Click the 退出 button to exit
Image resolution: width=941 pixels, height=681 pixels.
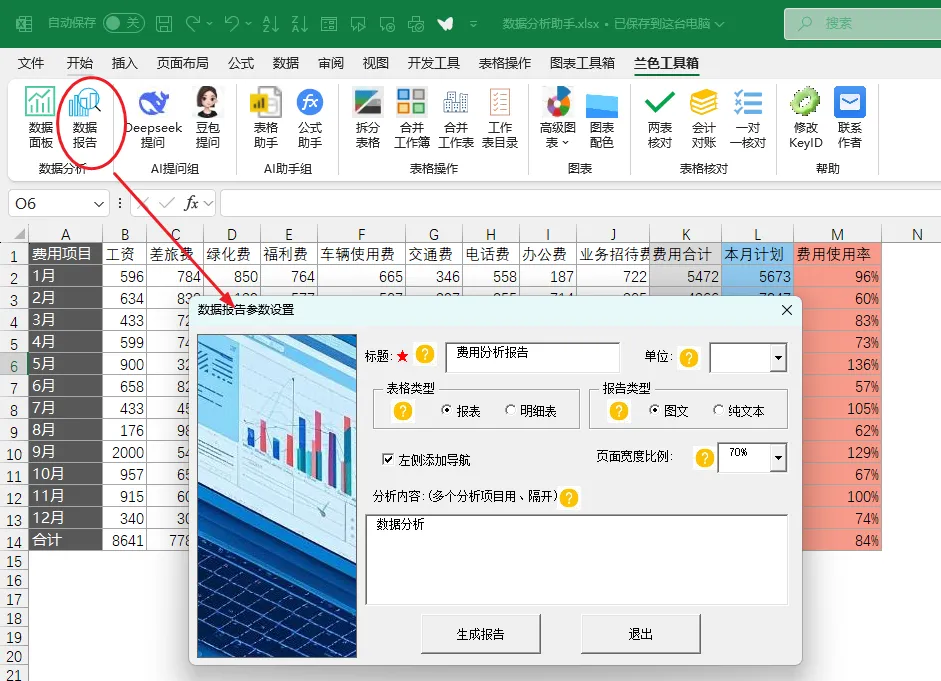pyautogui.click(x=640, y=634)
